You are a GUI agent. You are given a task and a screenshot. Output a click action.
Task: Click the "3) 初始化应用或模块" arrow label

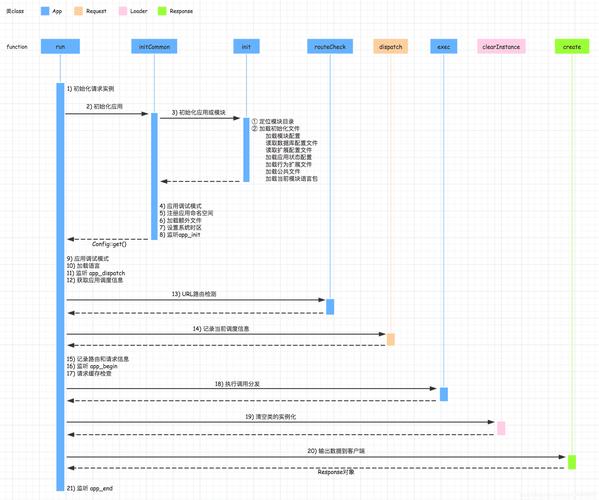coord(199,112)
